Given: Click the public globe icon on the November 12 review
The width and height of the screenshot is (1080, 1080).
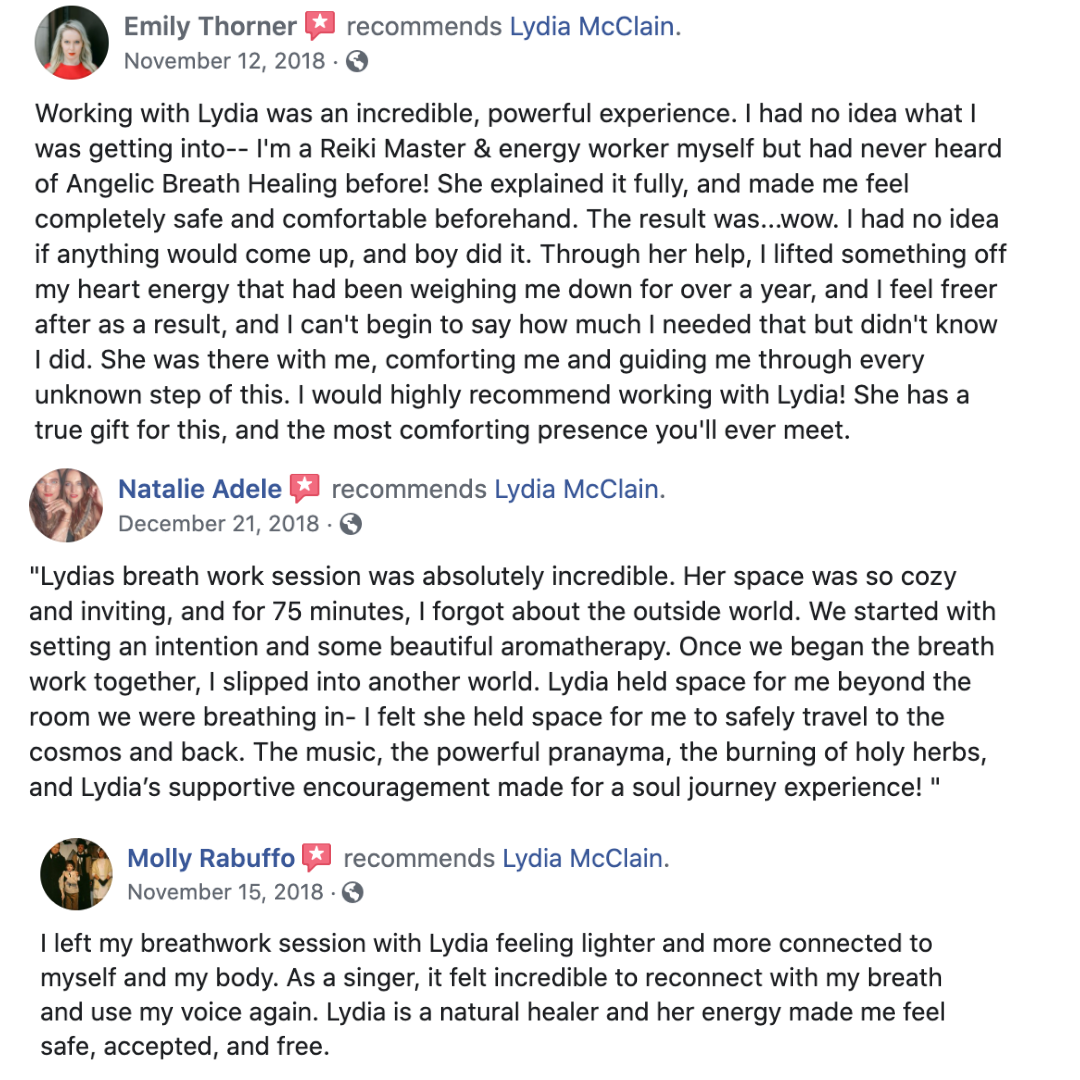Looking at the screenshot, I should [356, 61].
